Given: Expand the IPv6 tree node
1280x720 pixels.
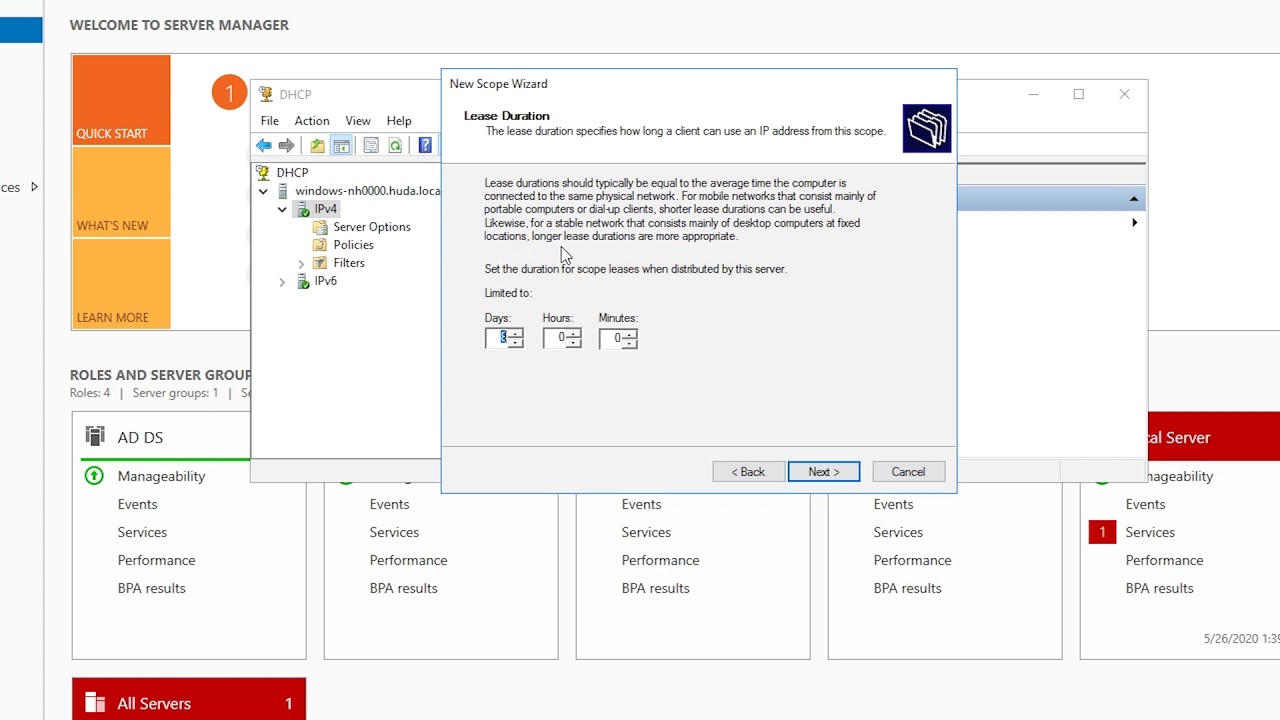Looking at the screenshot, I should click(282, 281).
